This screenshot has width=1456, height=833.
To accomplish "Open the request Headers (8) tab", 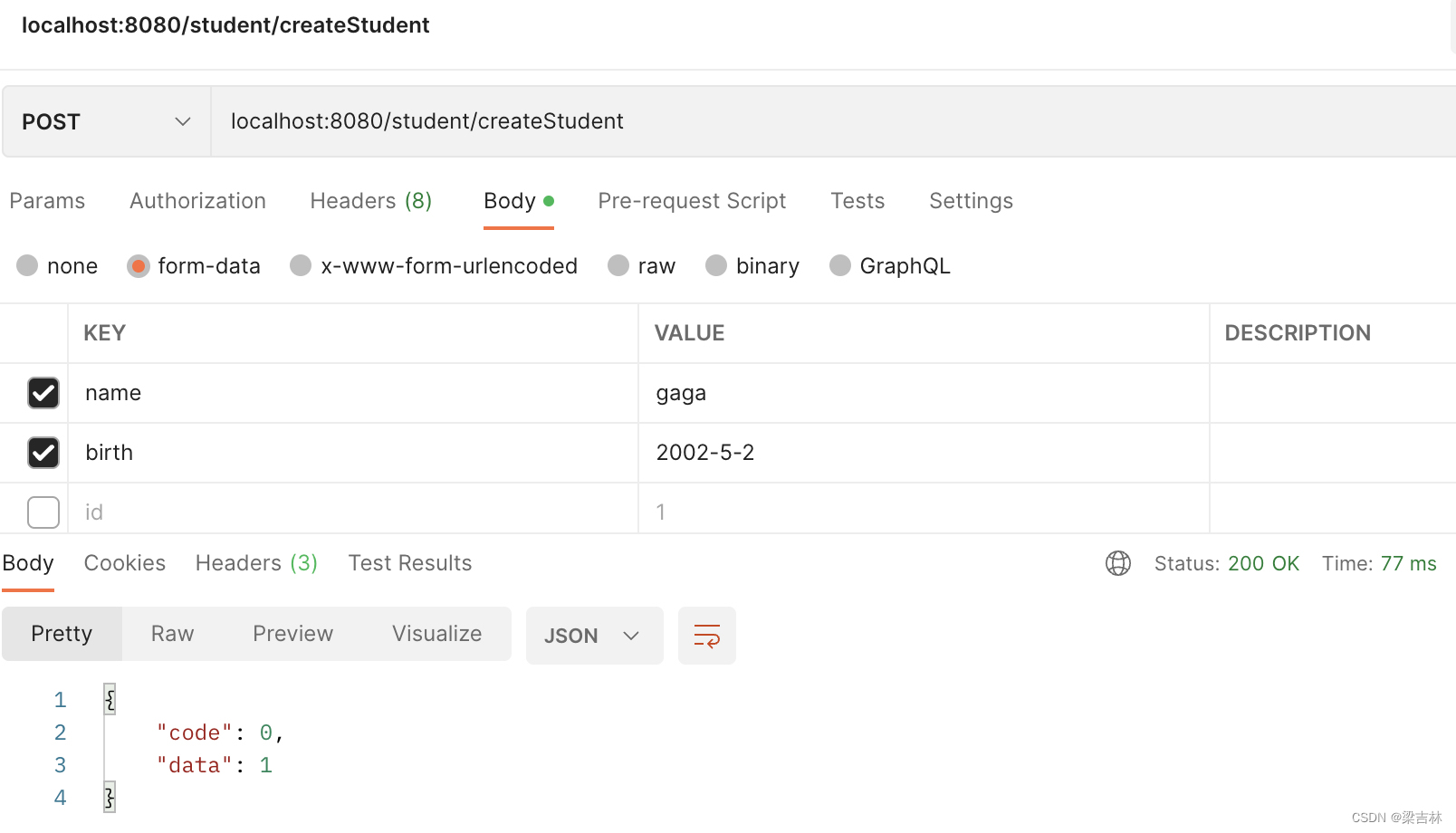I will 371,201.
